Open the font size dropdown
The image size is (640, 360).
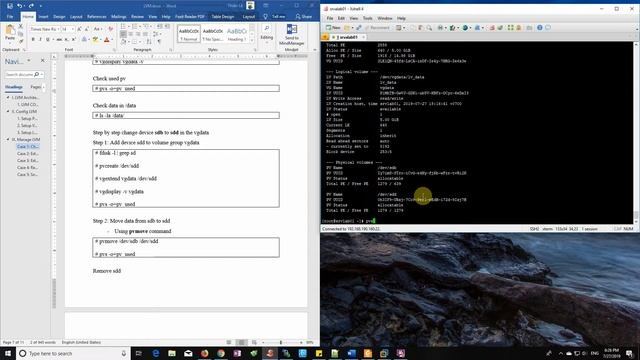(73, 29)
